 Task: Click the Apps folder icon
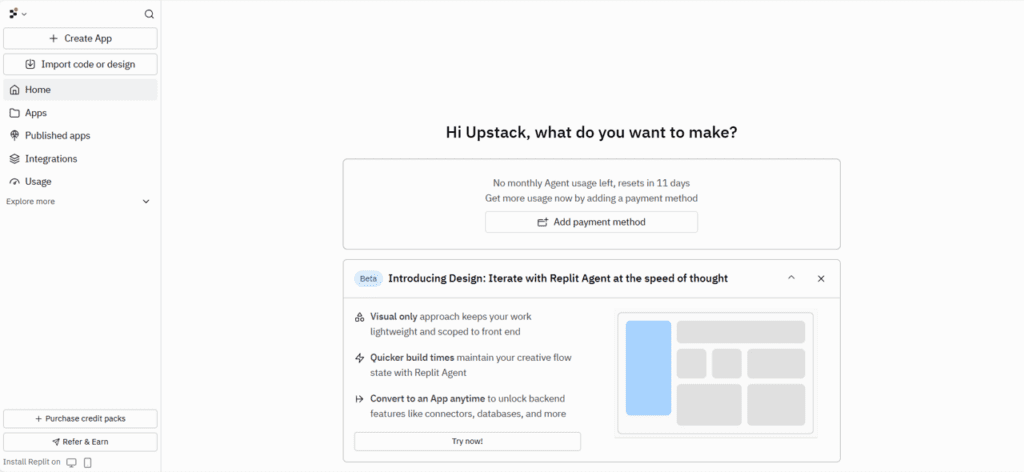pyautogui.click(x=14, y=113)
